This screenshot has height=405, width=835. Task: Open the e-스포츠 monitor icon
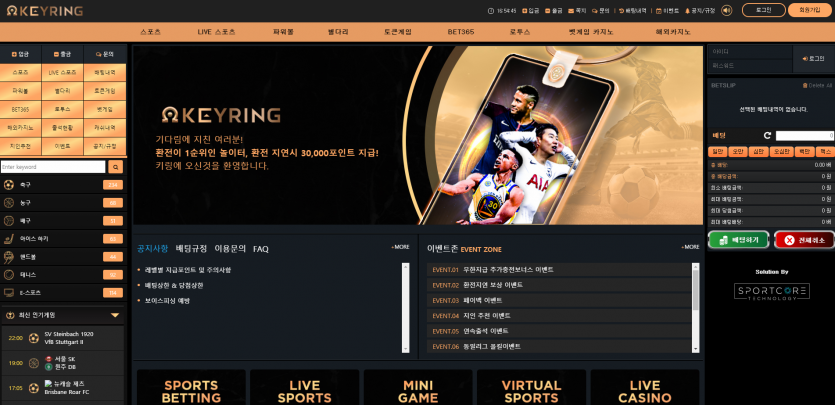tap(9, 293)
